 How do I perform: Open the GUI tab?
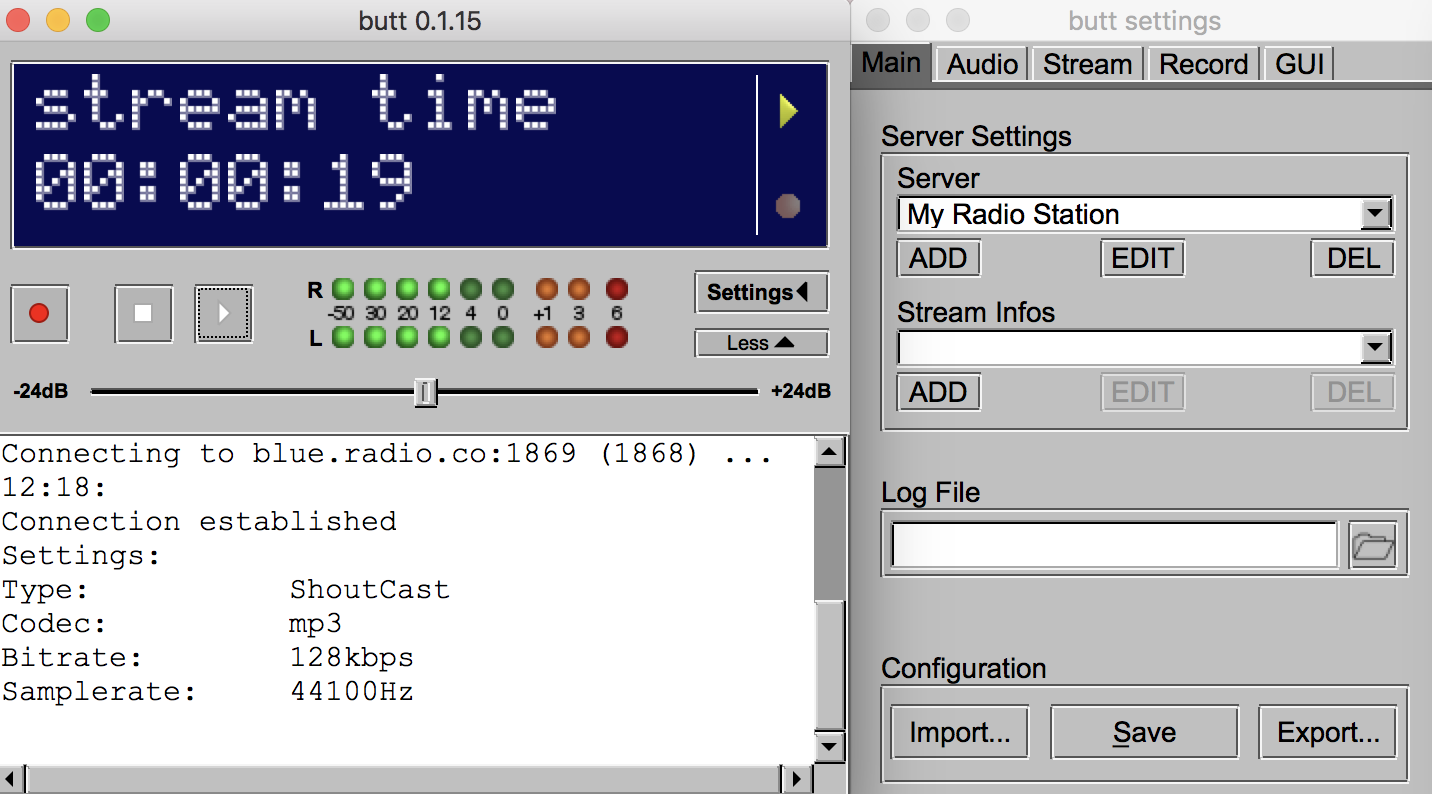1299,64
